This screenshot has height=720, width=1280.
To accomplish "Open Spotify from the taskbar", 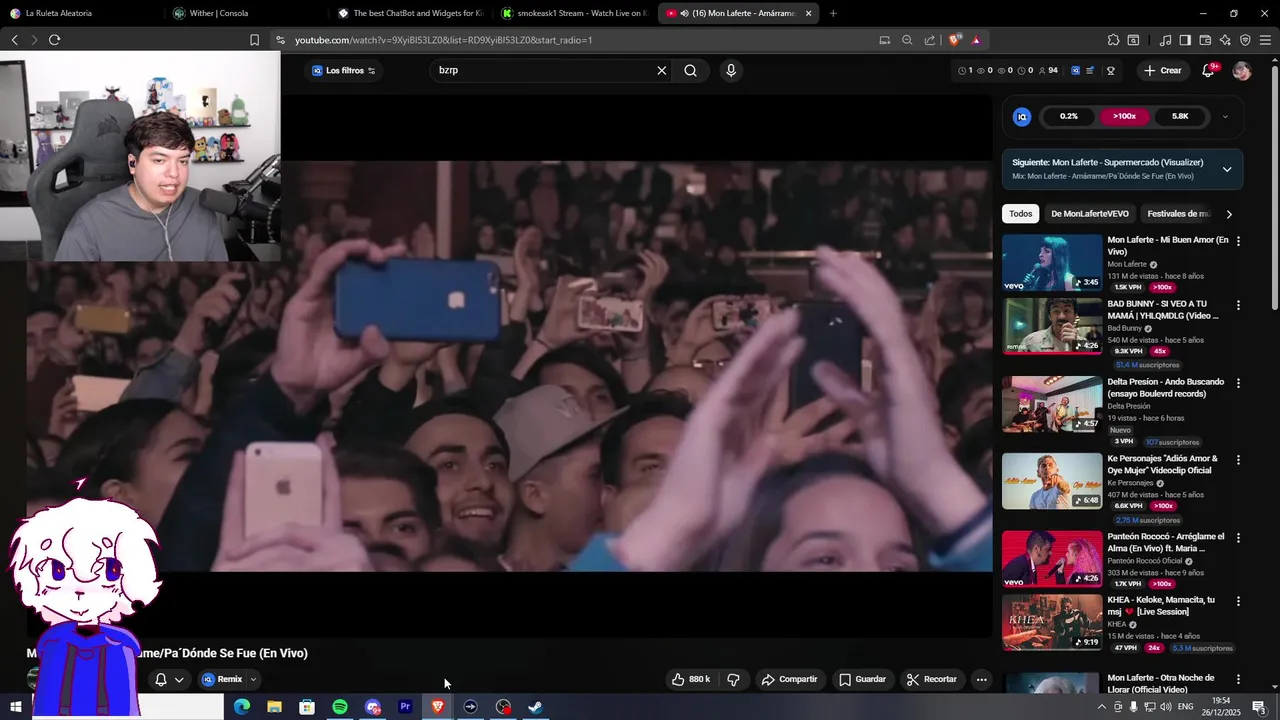I will (340, 707).
